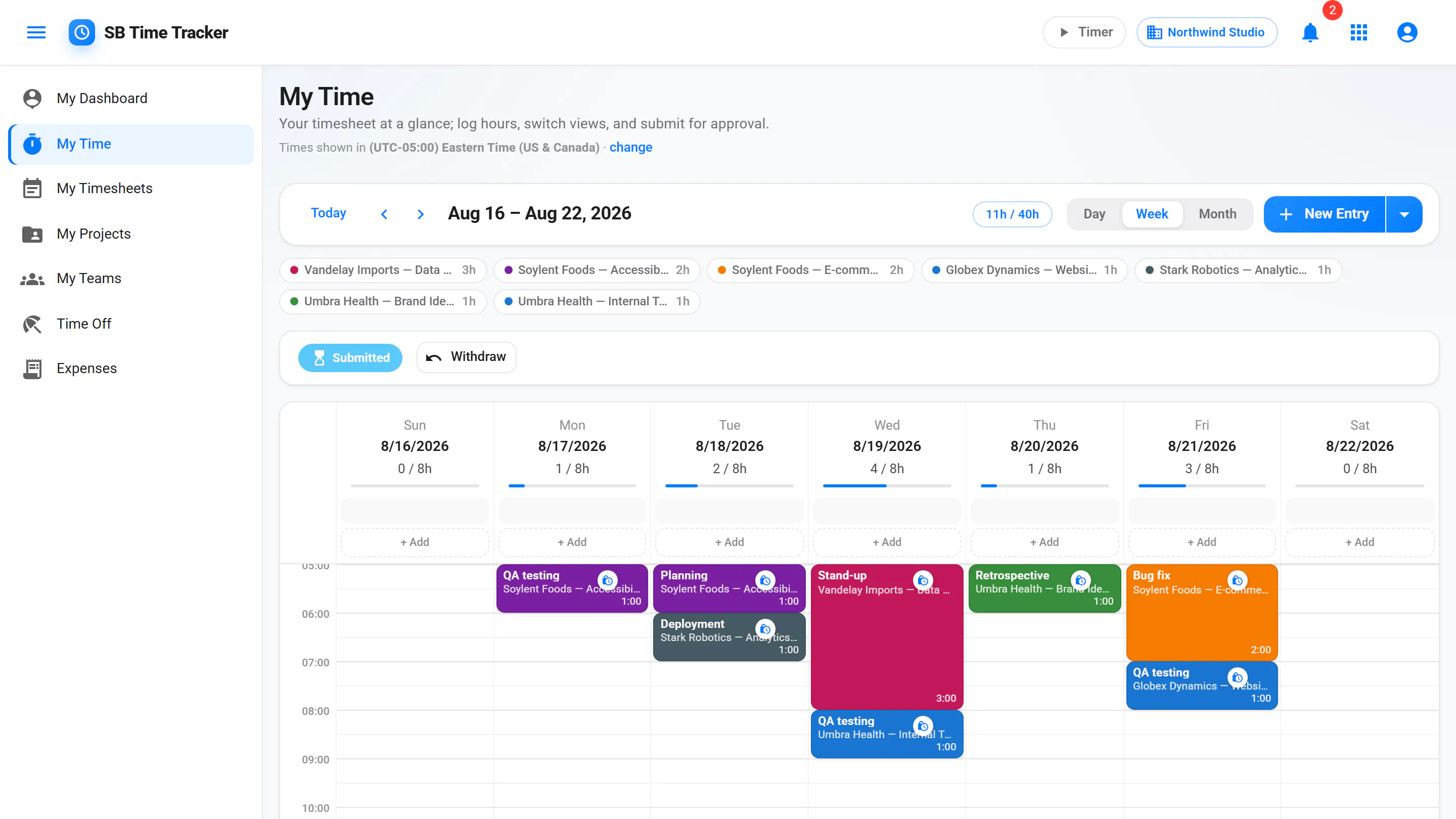Screen dimensions: 1456x819
Task: Open the user profile avatar menu
Action: [x=1407, y=32]
